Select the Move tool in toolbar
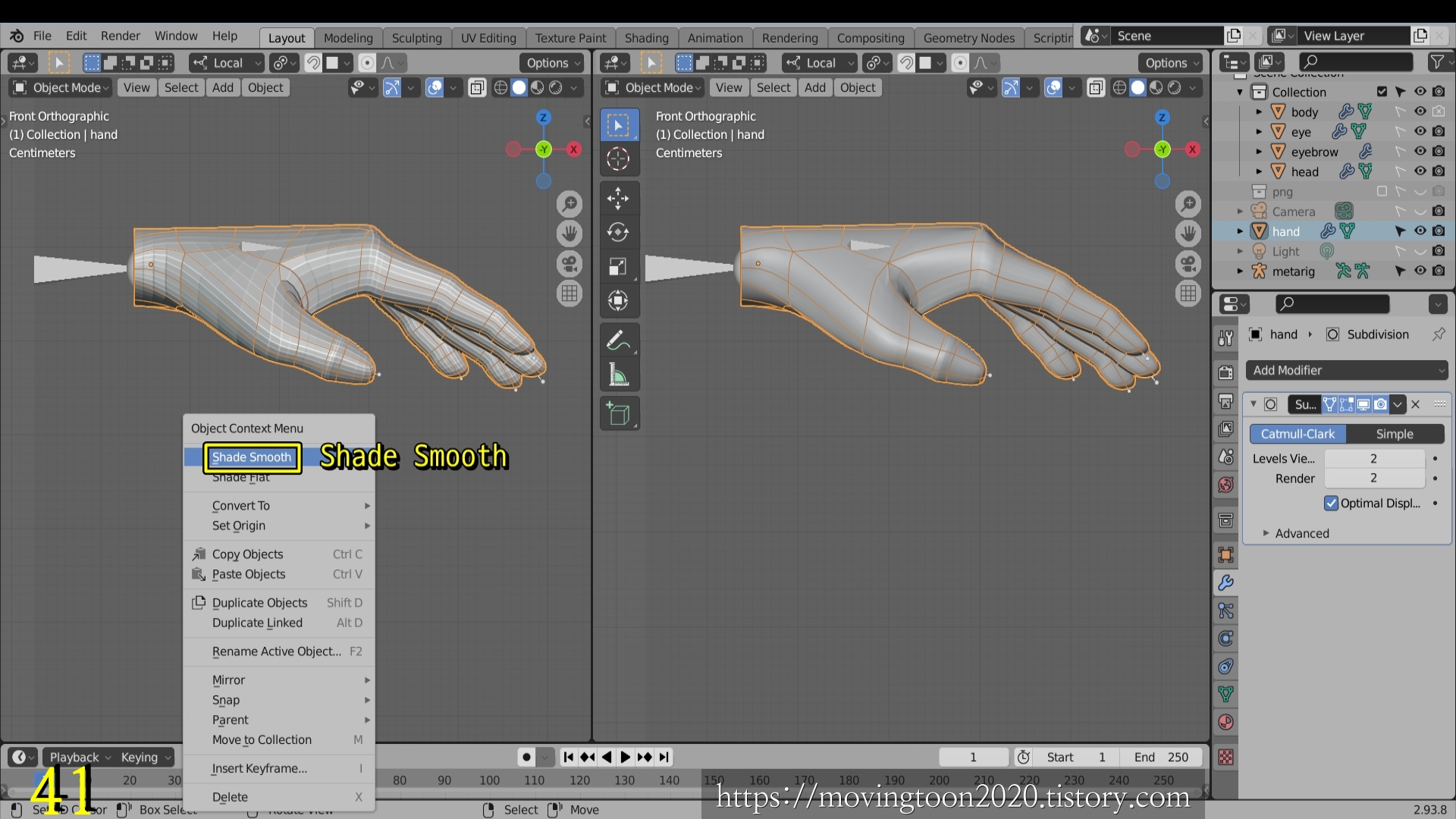The width and height of the screenshot is (1456, 819). coord(618,199)
